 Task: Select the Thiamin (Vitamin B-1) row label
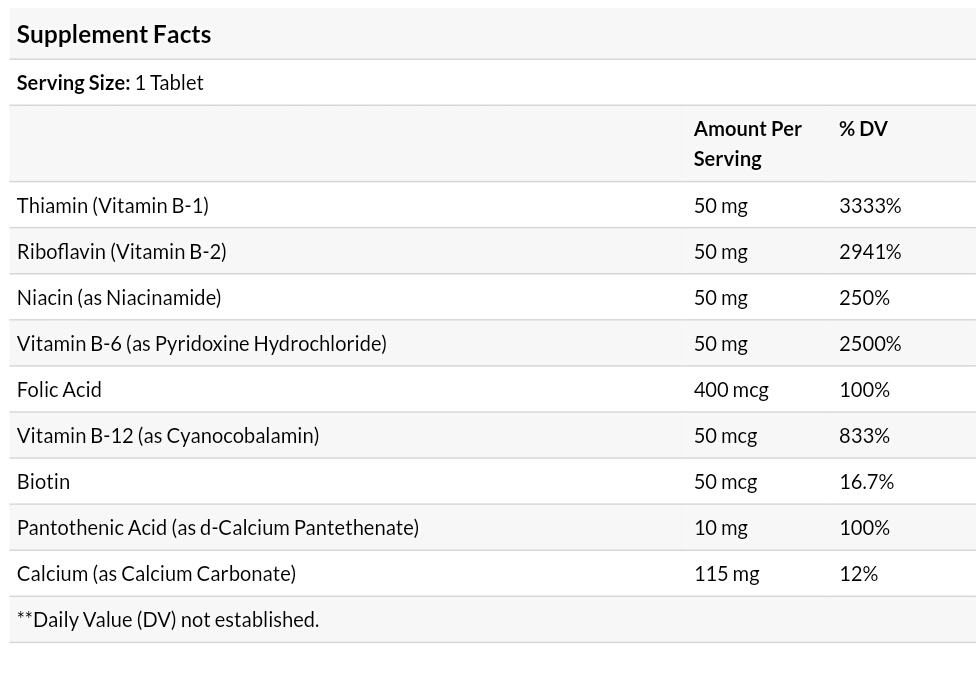113,206
